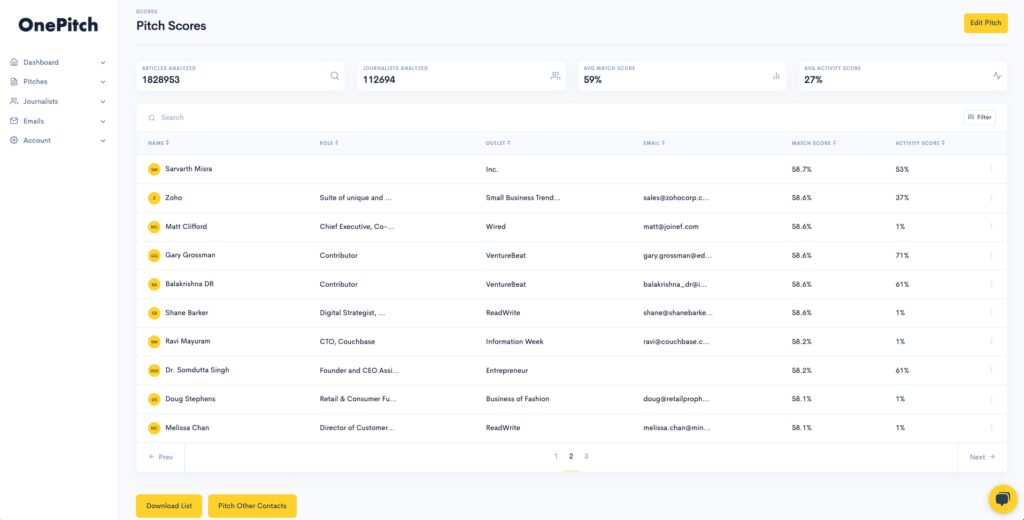Click Matt Clifford's avatar badge
Screen dimensions: 1024x520
(154, 227)
